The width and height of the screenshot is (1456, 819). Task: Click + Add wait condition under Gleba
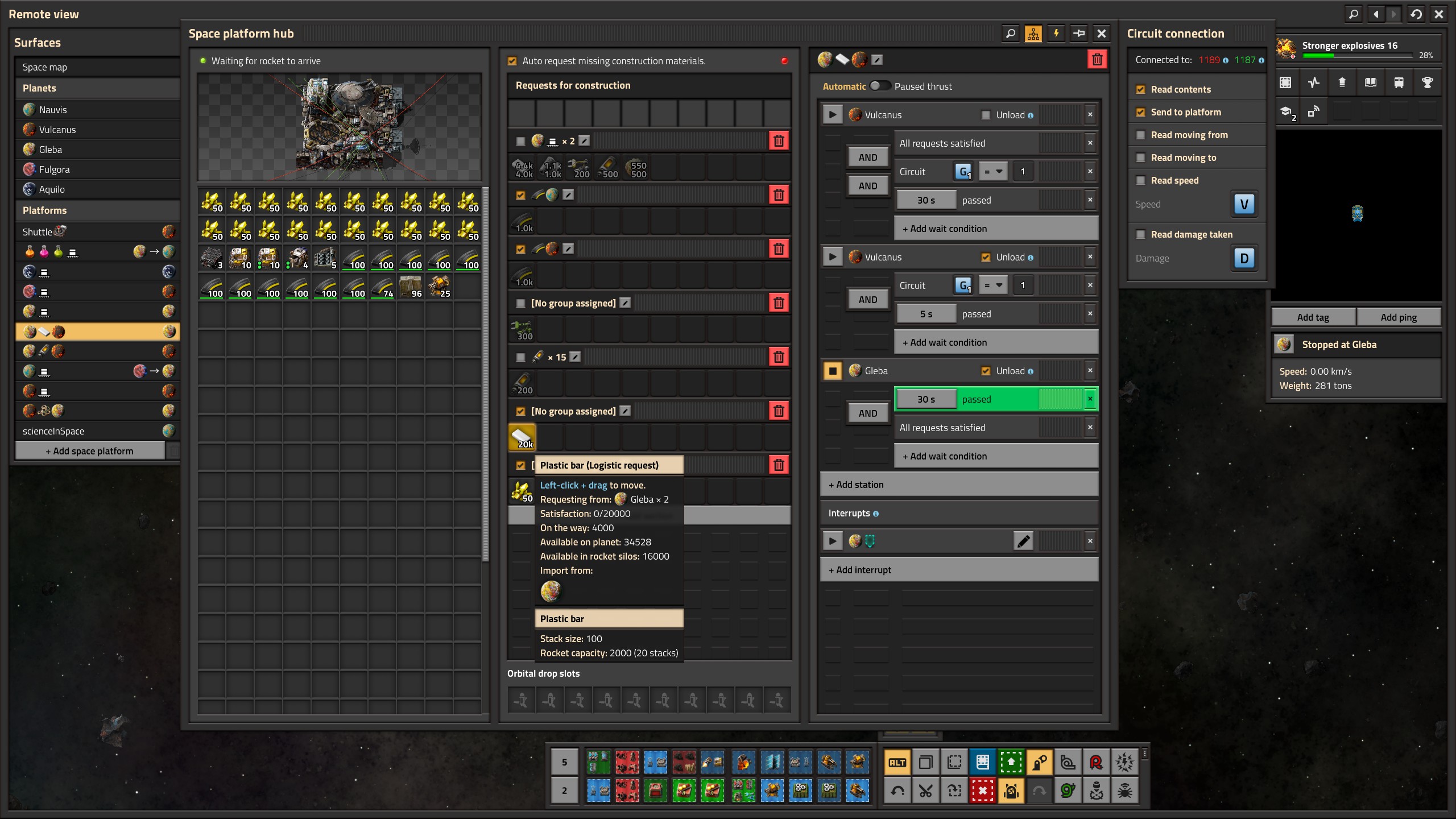coord(996,456)
